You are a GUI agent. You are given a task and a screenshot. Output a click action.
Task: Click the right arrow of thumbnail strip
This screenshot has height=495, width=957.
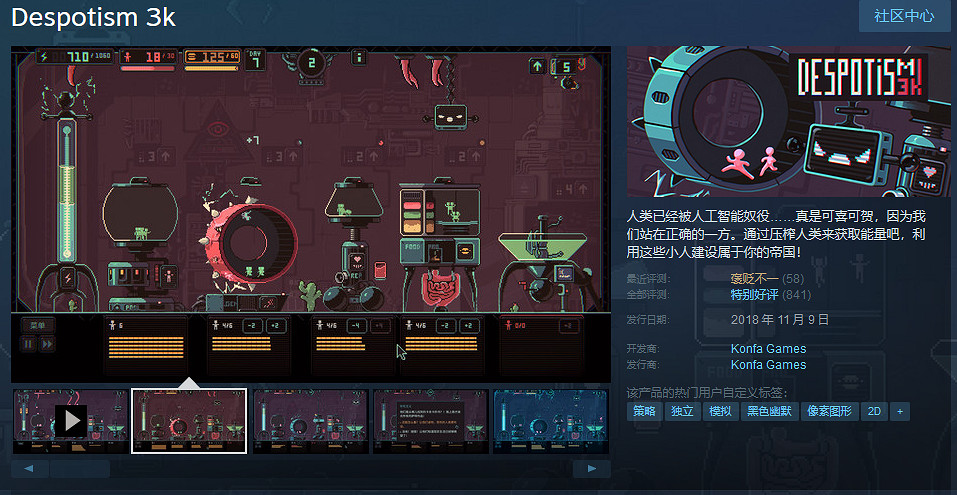point(591,469)
